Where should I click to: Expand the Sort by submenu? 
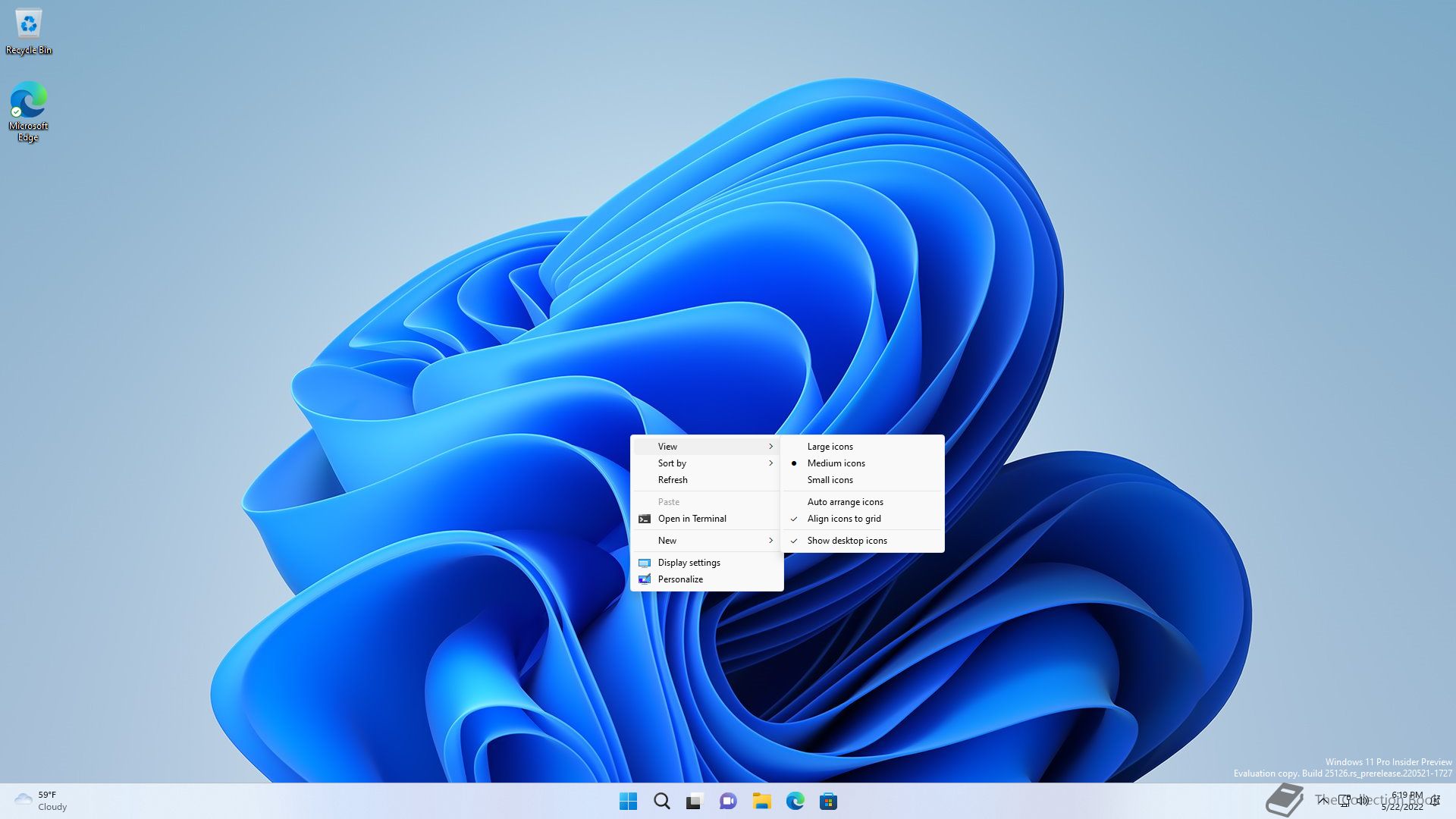[707, 463]
